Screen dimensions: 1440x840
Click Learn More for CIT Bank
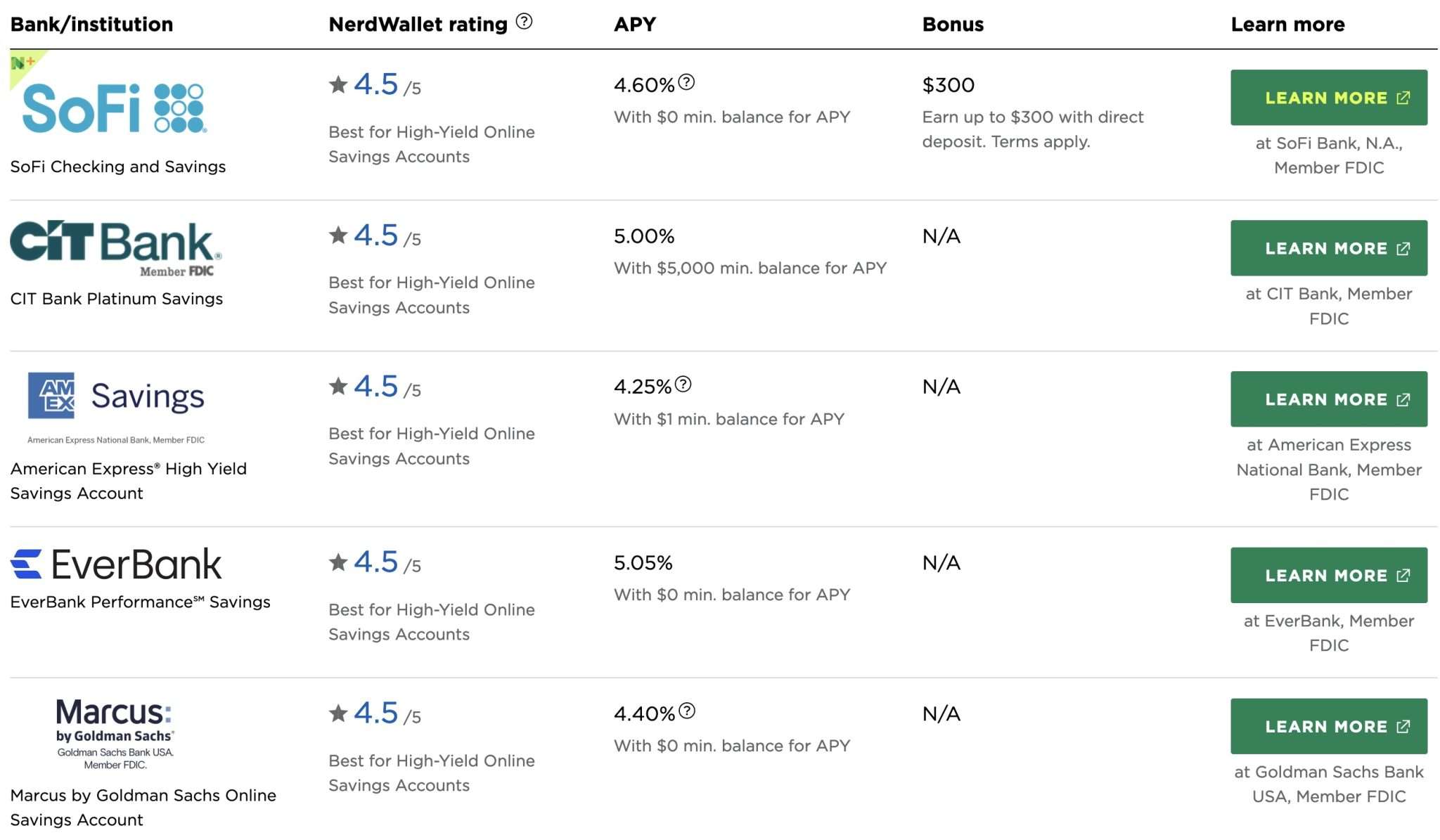click(1328, 248)
